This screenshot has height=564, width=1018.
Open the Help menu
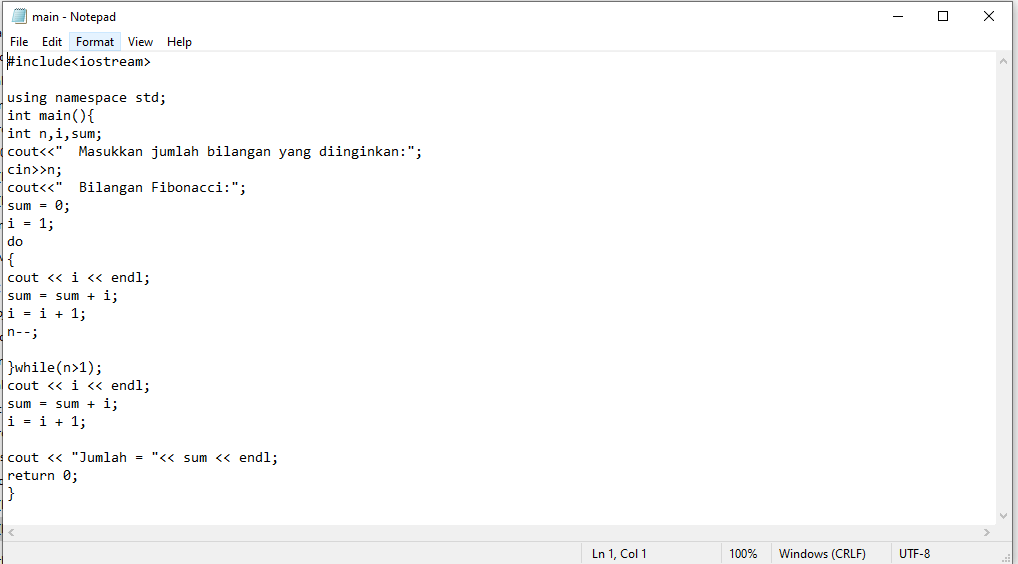pos(180,42)
